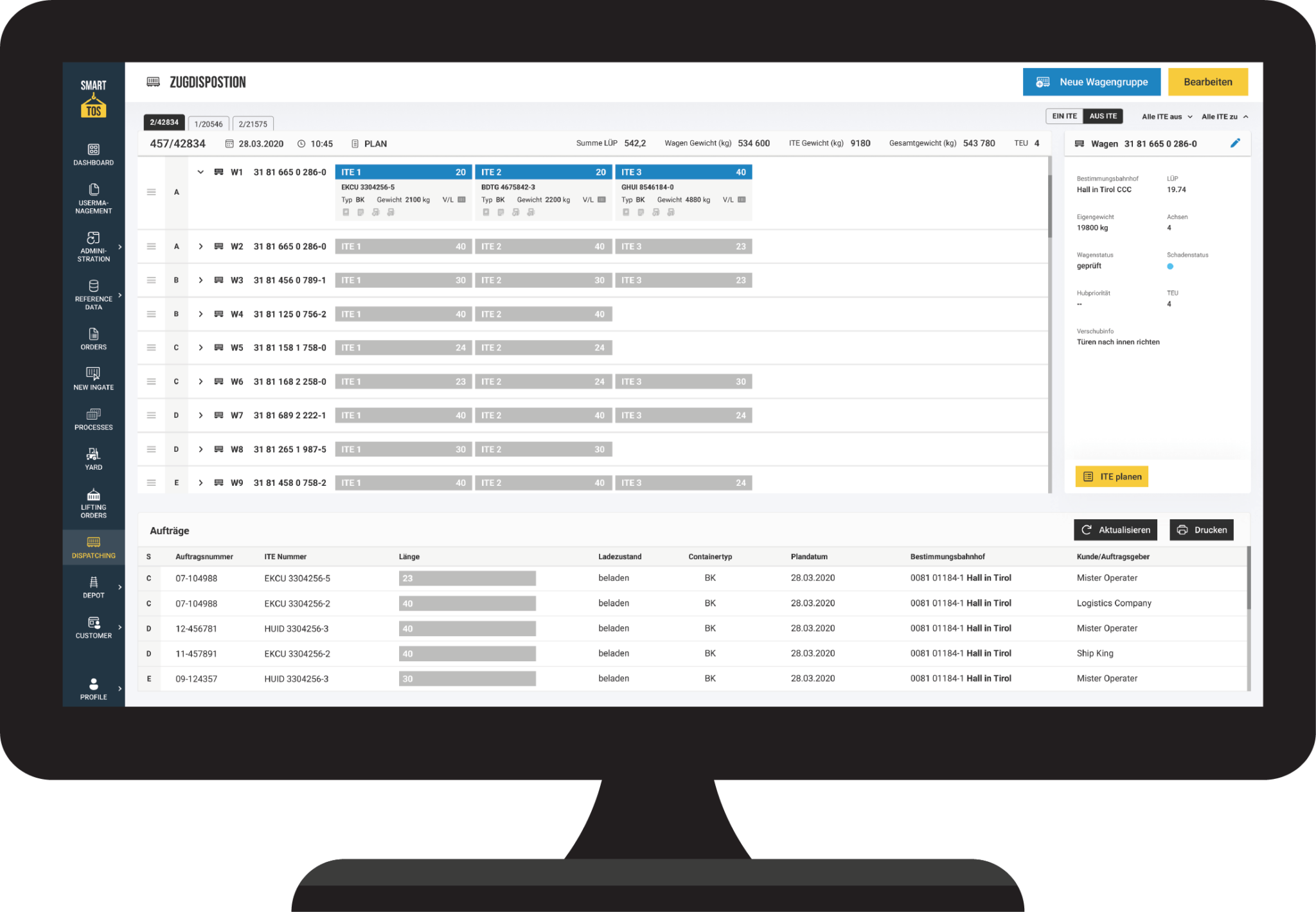1316x912 pixels.
Task: Click the Länge bar of order 12-456781
Action: (x=467, y=628)
